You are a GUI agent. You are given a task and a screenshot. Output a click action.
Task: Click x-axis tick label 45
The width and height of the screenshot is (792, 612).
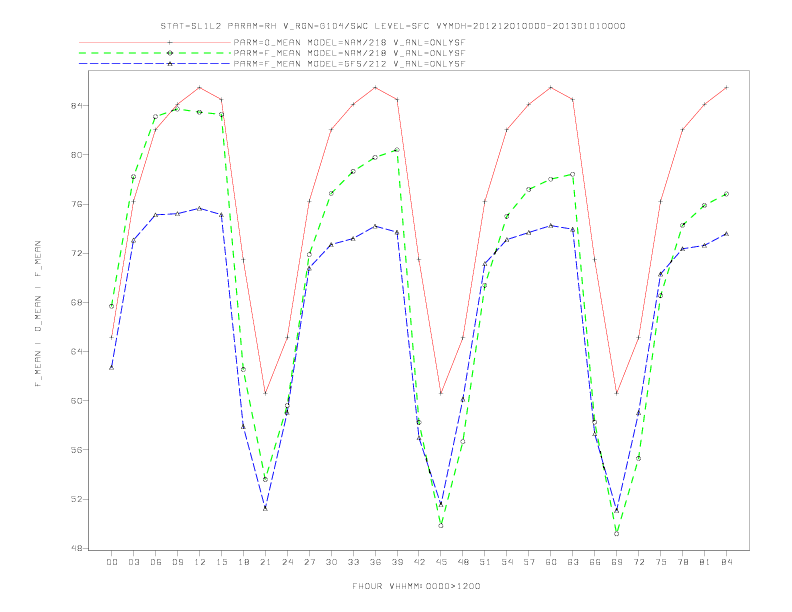pos(441,562)
